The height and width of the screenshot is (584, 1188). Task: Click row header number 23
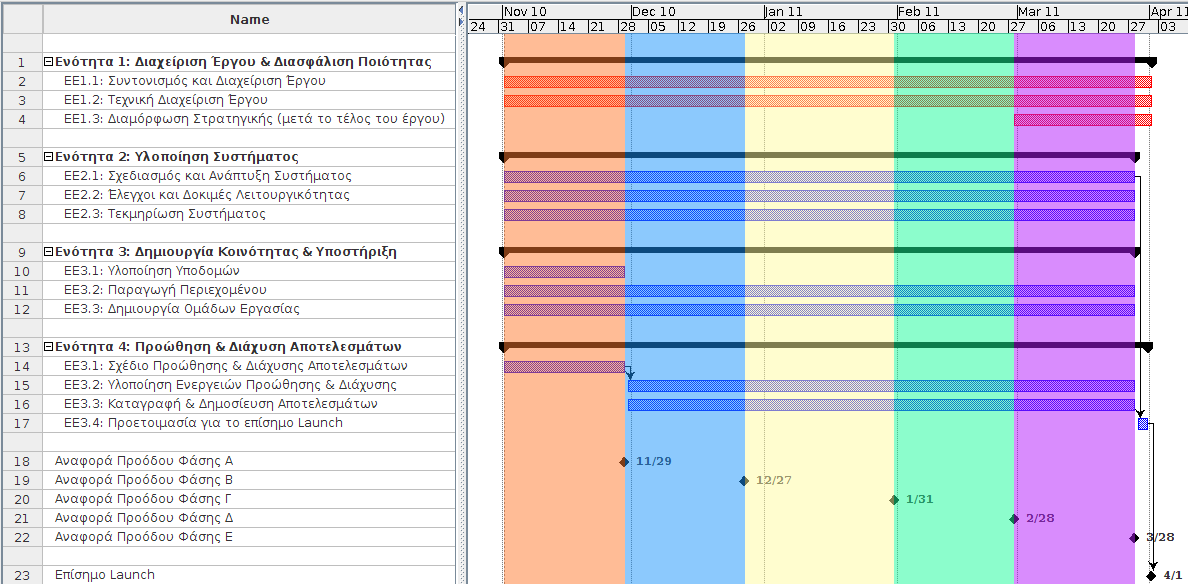pos(23,575)
